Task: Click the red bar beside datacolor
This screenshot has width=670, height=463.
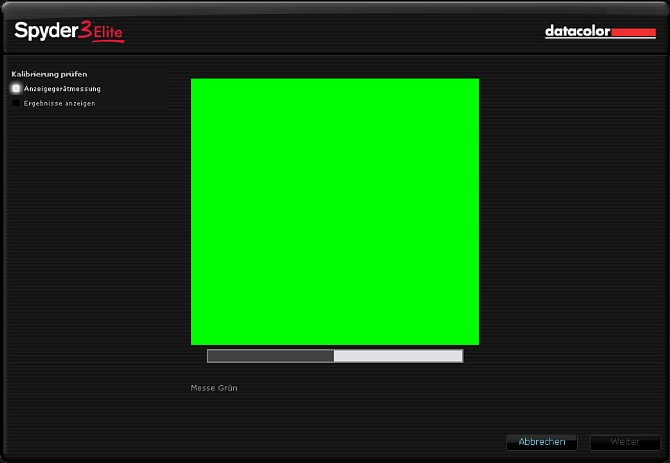Action: pos(632,33)
